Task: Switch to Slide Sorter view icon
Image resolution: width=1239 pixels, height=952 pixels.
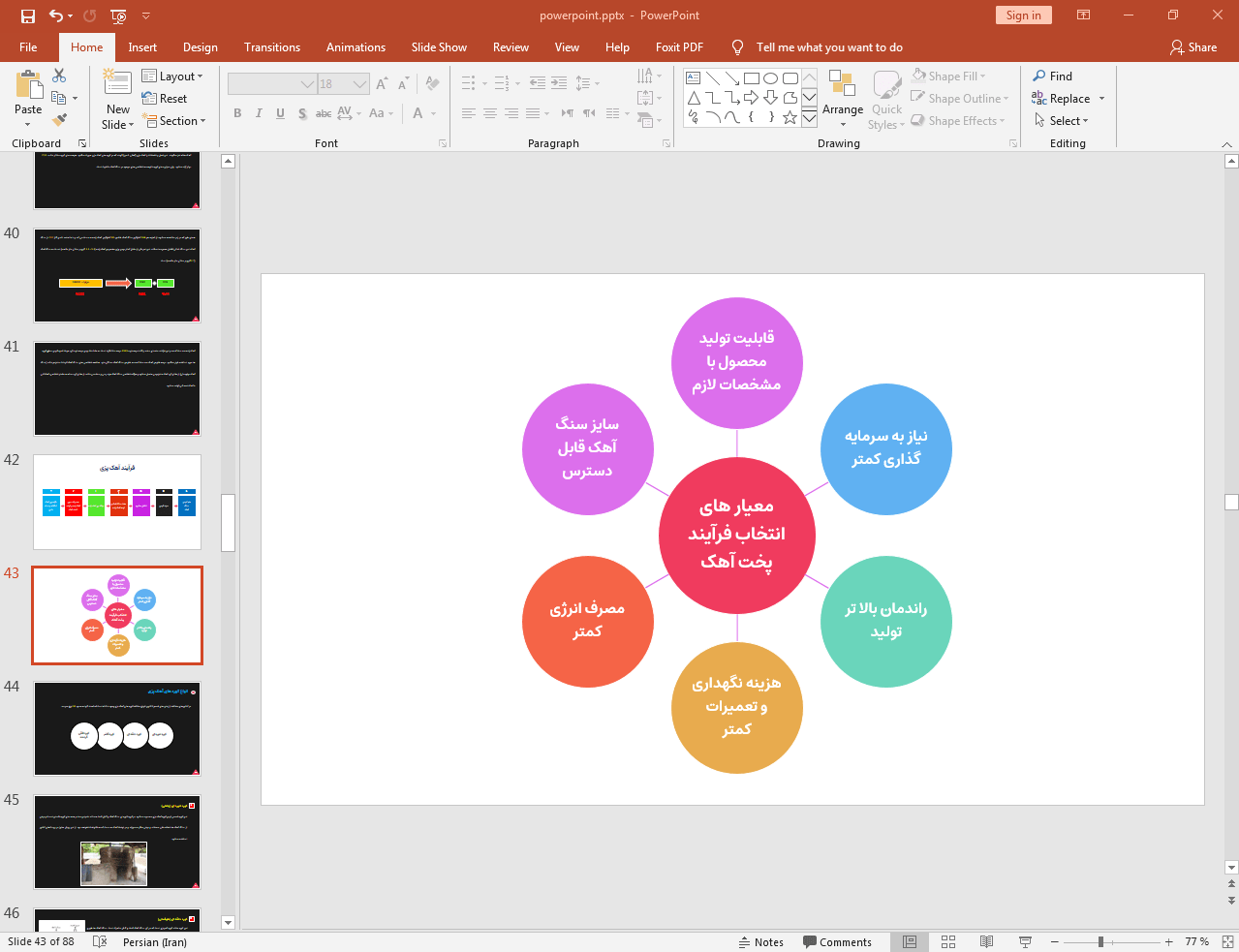Action: [948, 941]
